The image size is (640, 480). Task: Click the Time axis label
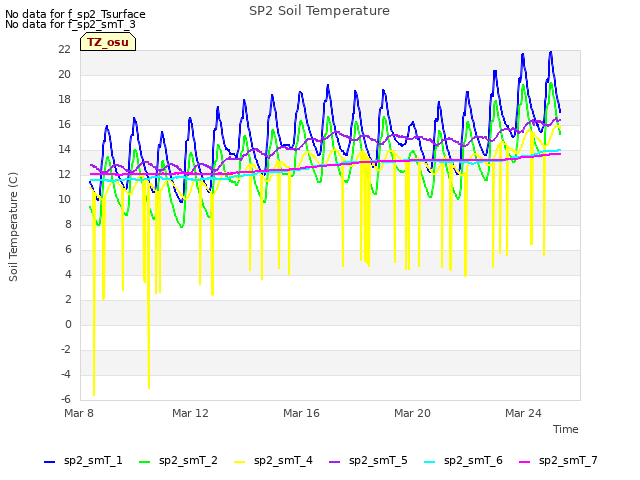[565, 429]
